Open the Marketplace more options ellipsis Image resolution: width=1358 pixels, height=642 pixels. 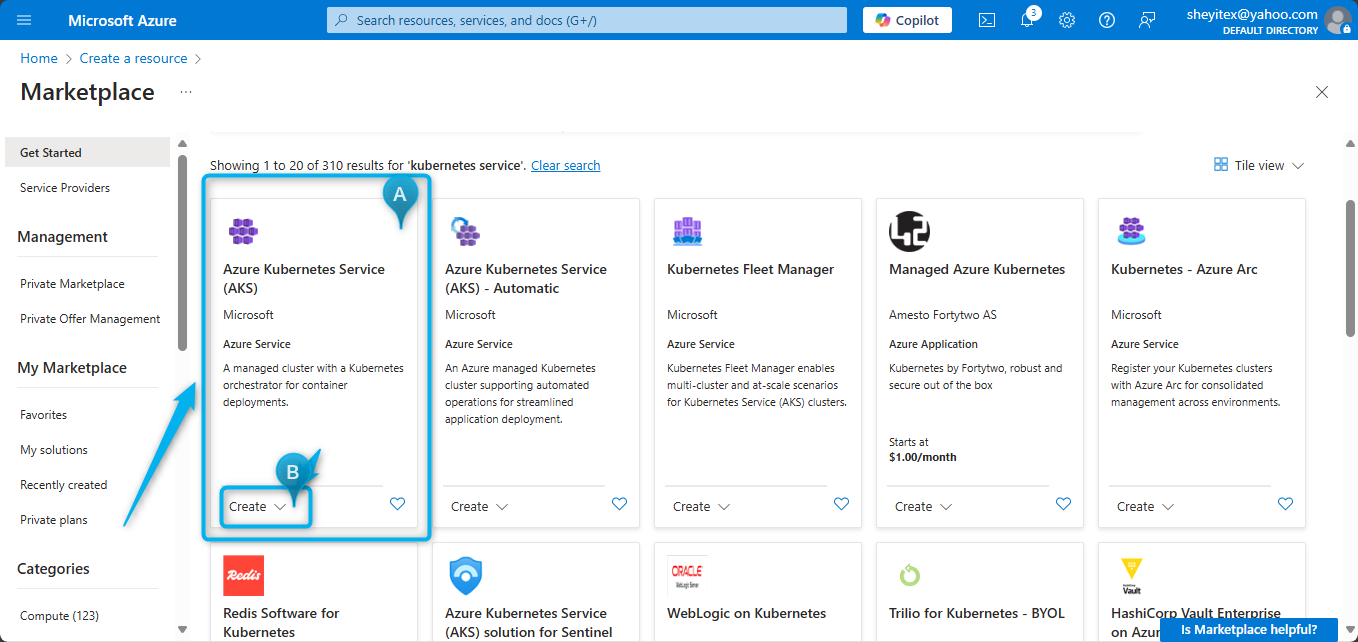(186, 92)
